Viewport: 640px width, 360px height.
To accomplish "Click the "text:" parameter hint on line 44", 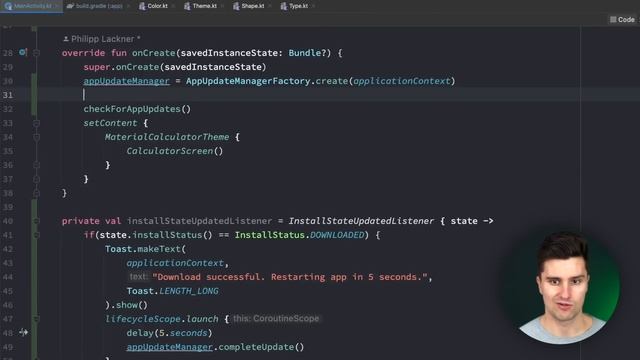I will (x=138, y=277).
